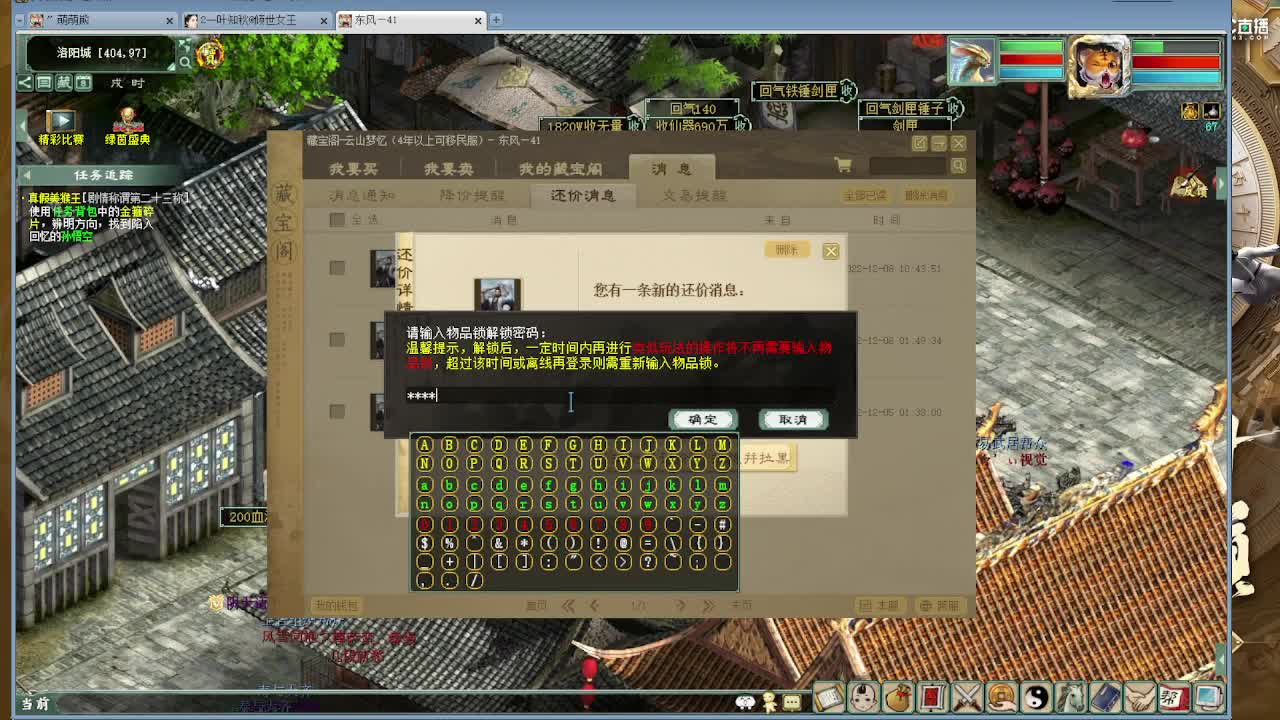Image resolution: width=1280 pixels, height=720 pixels.
Task: Tap the uppercase M virtual key
Action: (722, 445)
